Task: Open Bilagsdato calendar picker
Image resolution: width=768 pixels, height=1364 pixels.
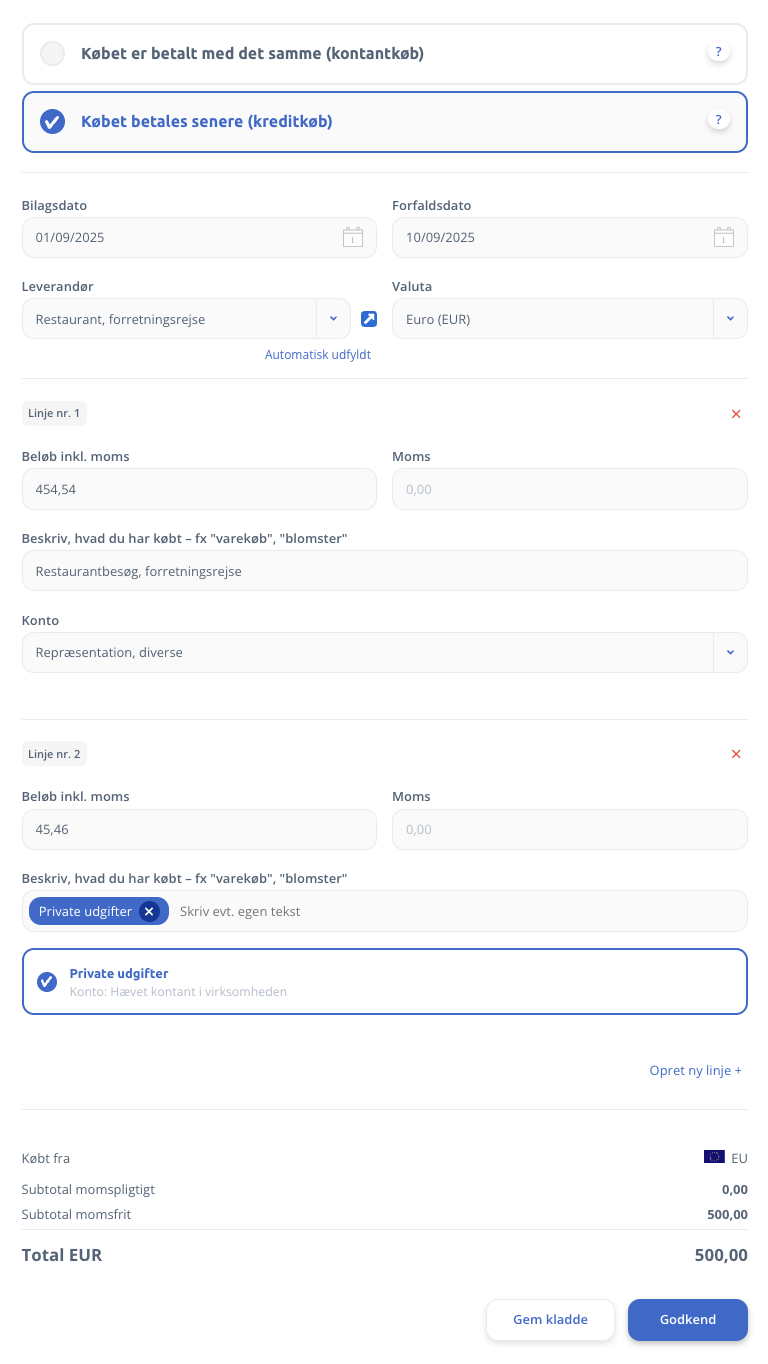Action: 352,238
